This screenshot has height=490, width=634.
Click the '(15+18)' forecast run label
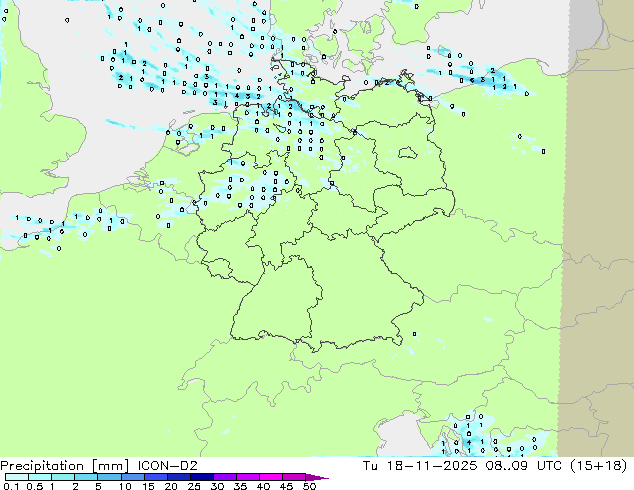click(598, 466)
